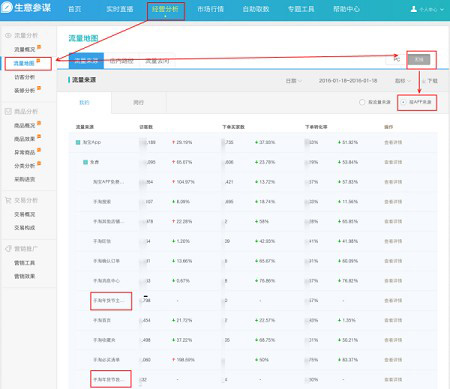Image resolution: width=450 pixels, height=389 pixels.
Task: Open 商品效果 in the sidebar
Action: pyautogui.click(x=24, y=139)
